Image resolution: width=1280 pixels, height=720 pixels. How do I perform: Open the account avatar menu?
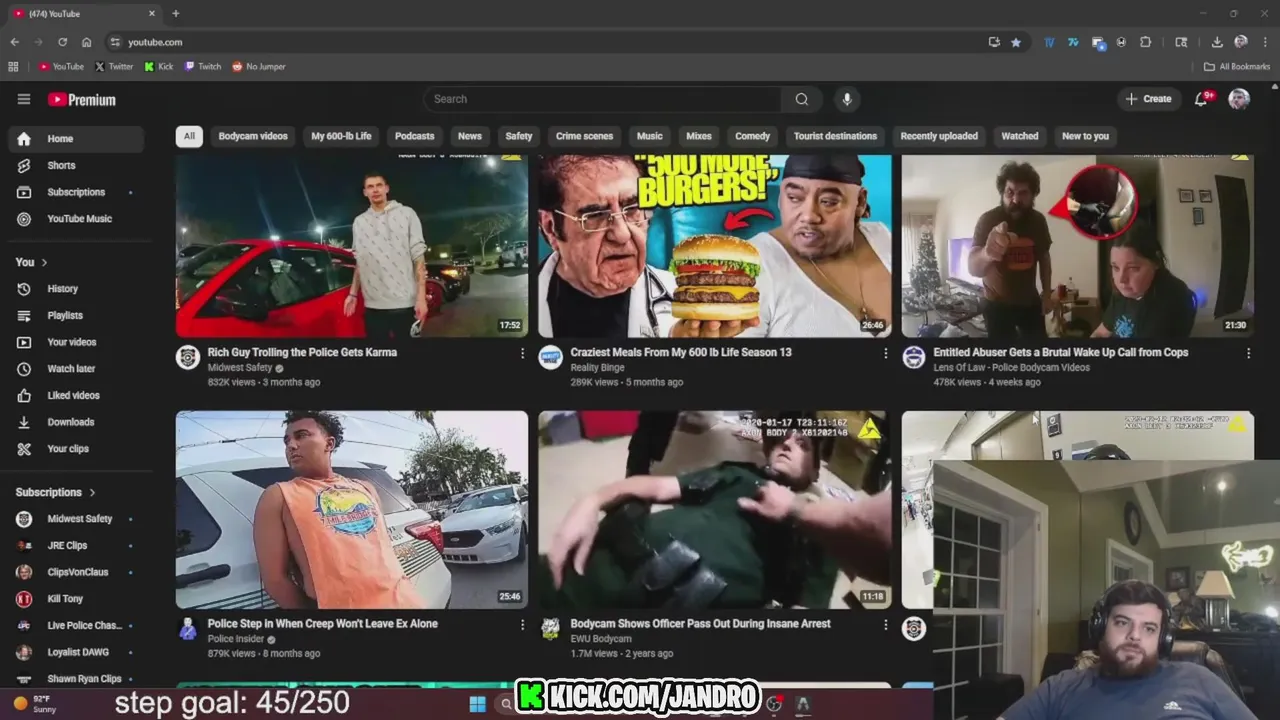click(x=1239, y=99)
